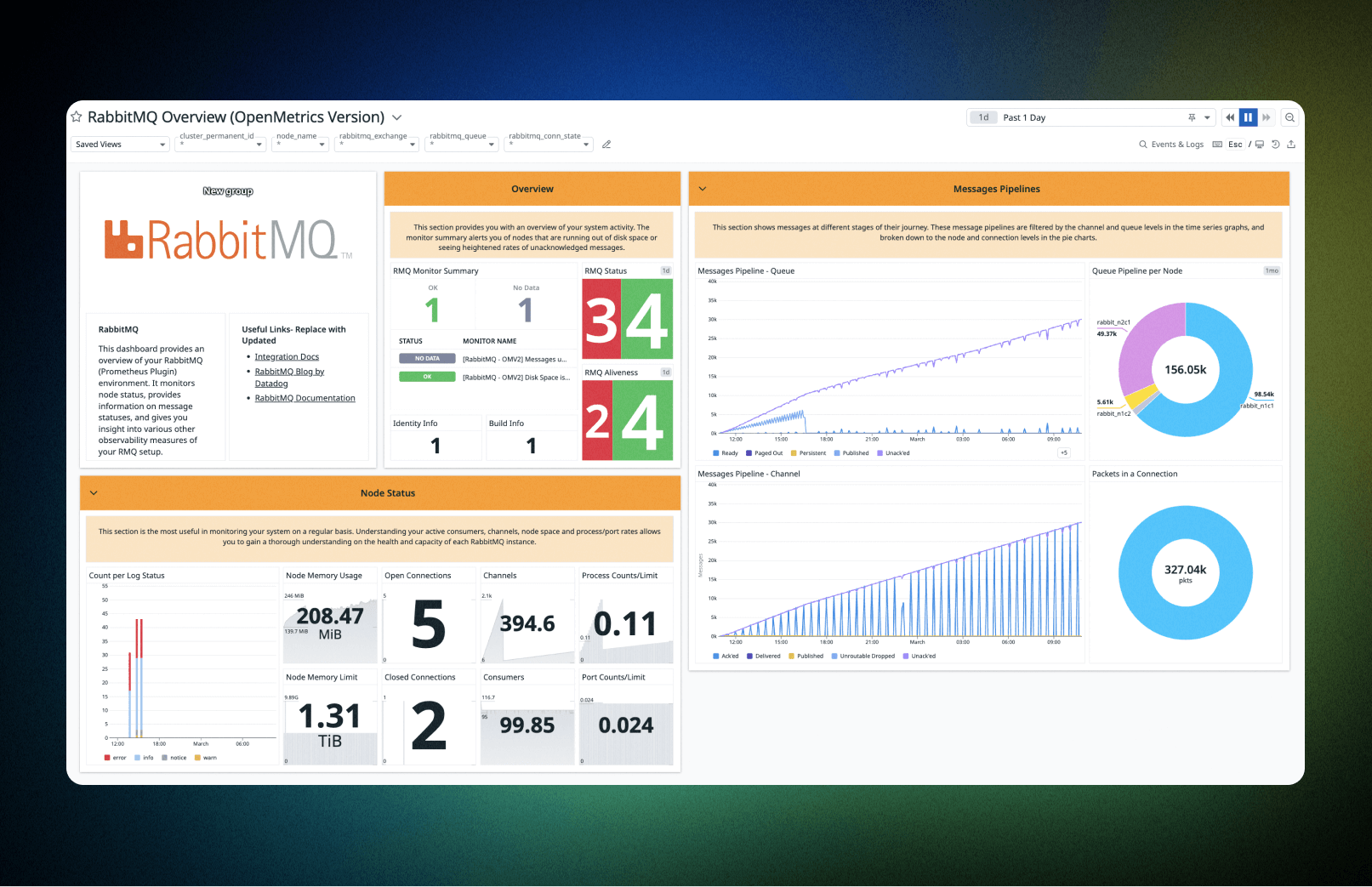
Task: Click the 156.05k donut chart center
Action: 1186,370
